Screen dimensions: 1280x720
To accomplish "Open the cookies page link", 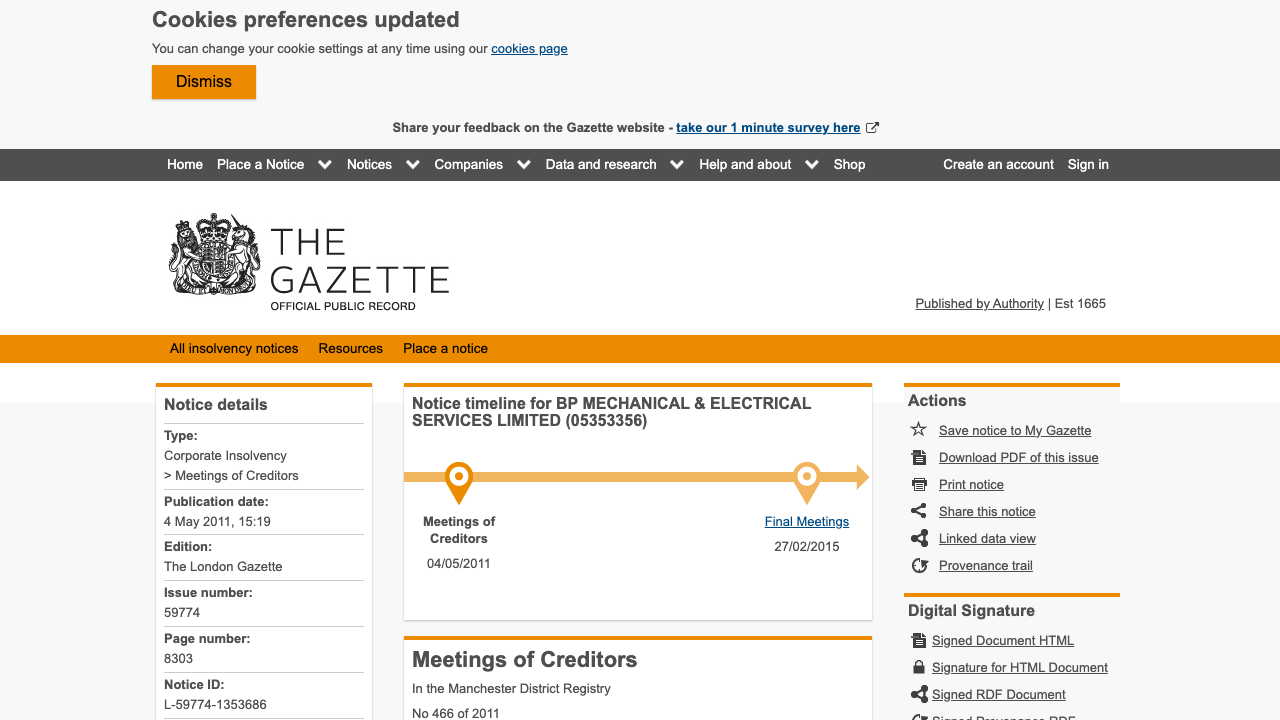I will 529,49.
